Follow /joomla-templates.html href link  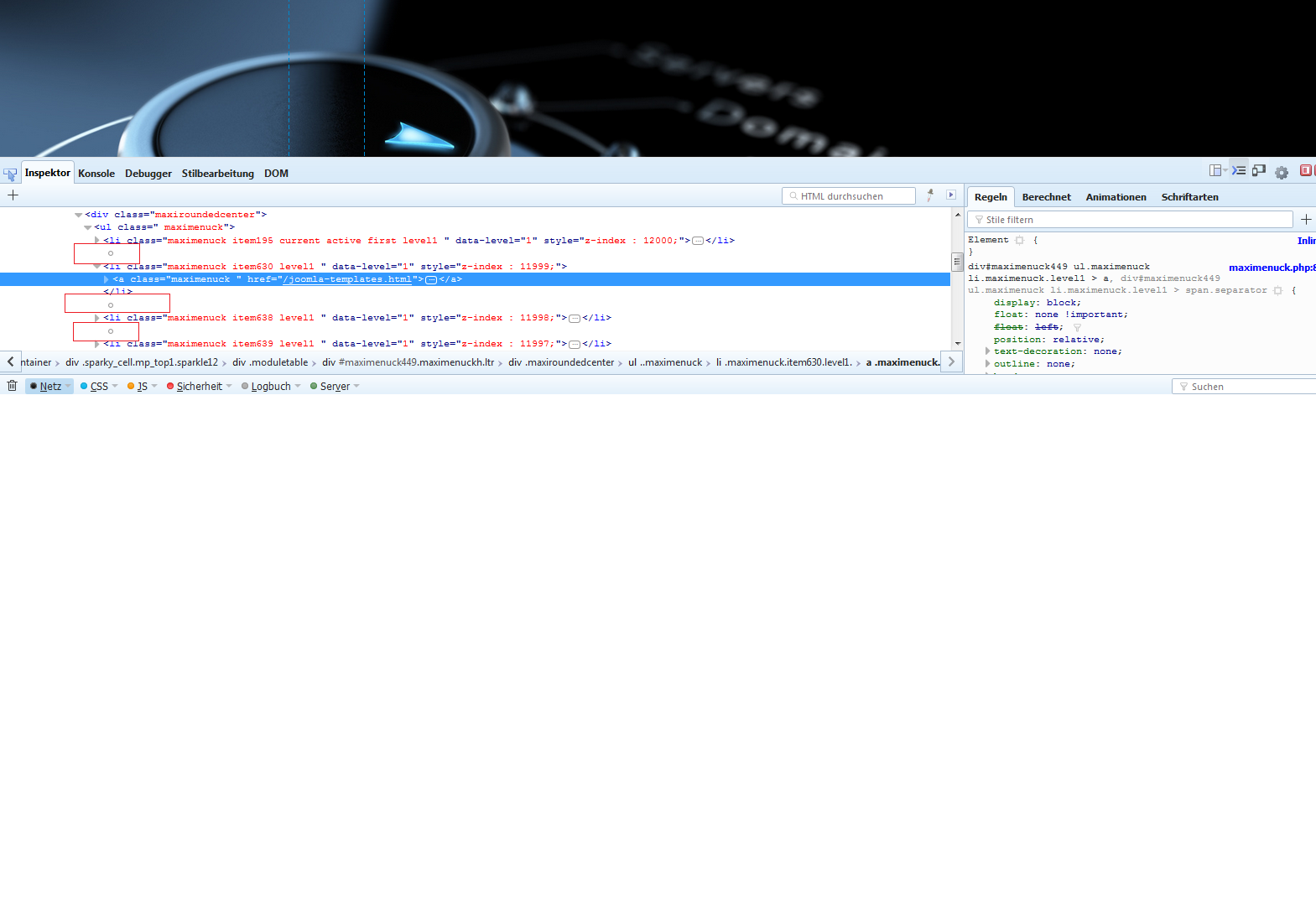click(347, 279)
